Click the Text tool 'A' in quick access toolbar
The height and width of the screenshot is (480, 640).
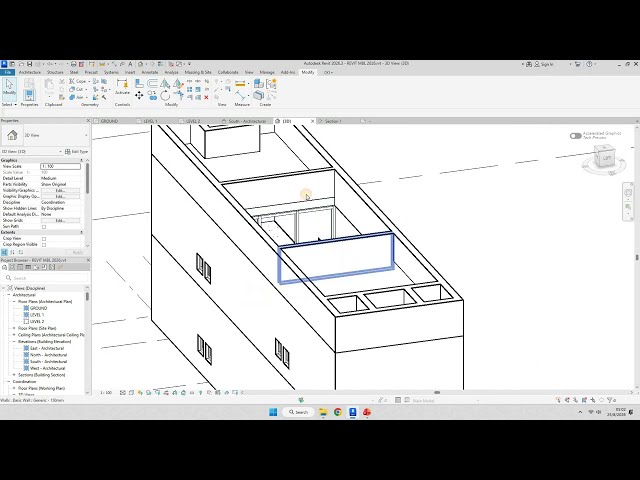point(130,64)
